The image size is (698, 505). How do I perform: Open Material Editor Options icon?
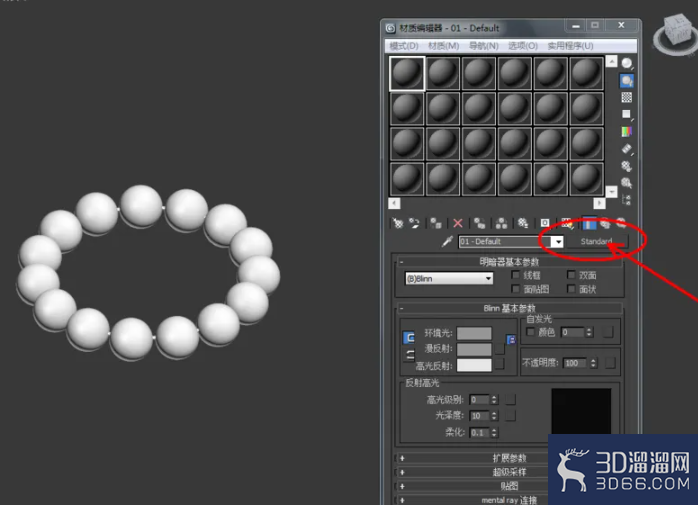coord(627,166)
